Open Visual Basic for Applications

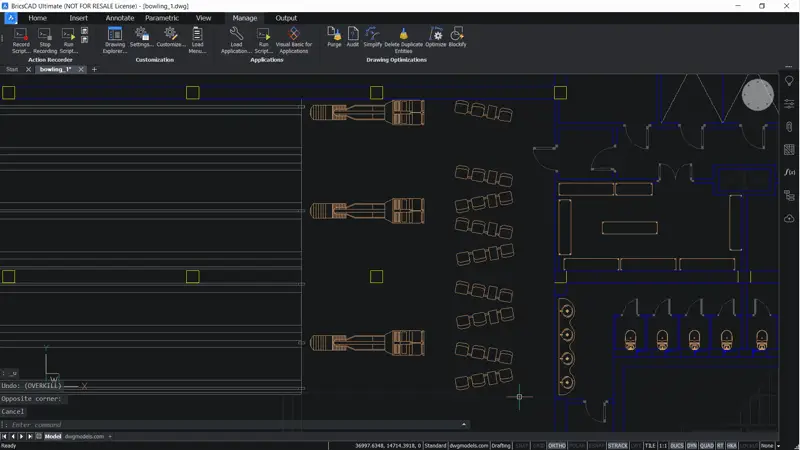(x=294, y=35)
